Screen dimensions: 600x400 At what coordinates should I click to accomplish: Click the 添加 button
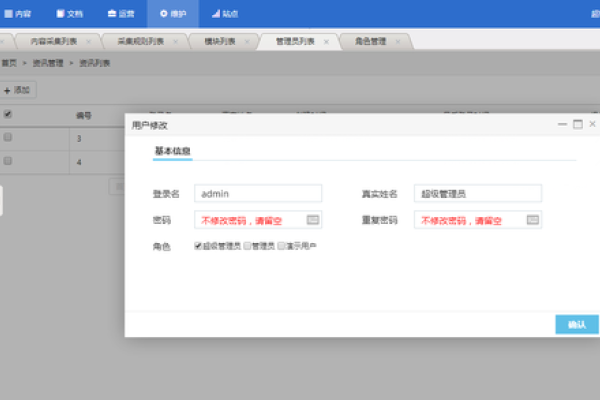(17, 90)
